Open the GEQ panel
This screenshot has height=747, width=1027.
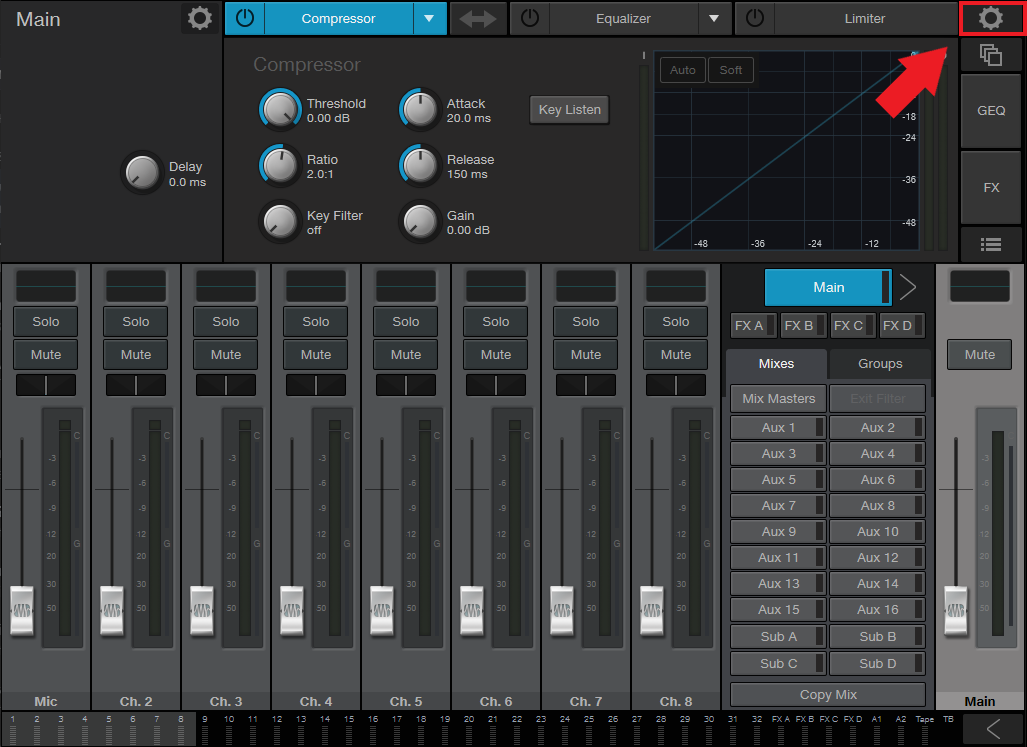(x=990, y=110)
